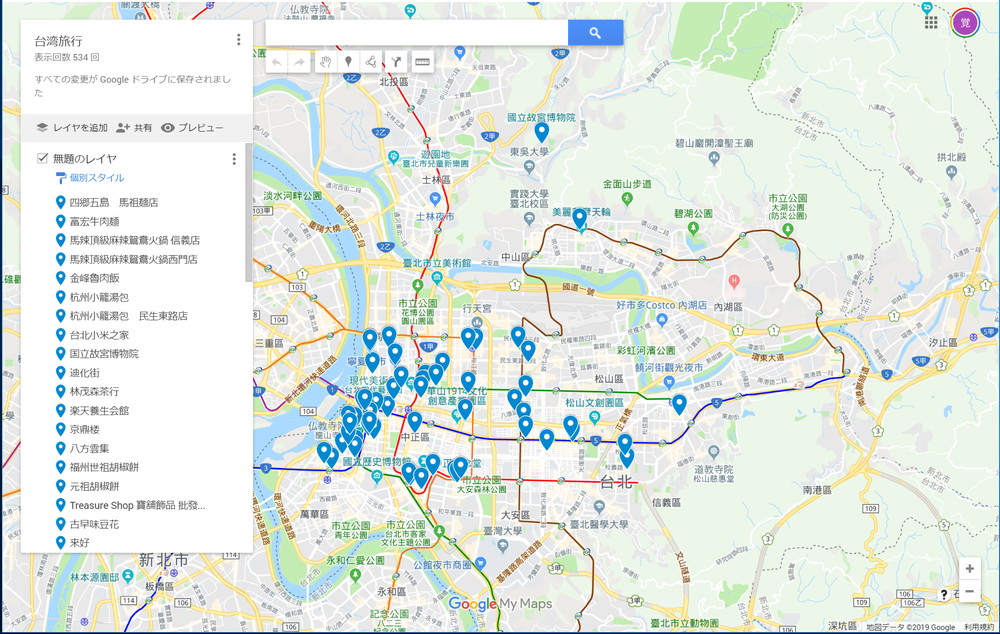Click the 東吳大學 school icon on map
Screen dimensions: 1000x634
point(529,167)
